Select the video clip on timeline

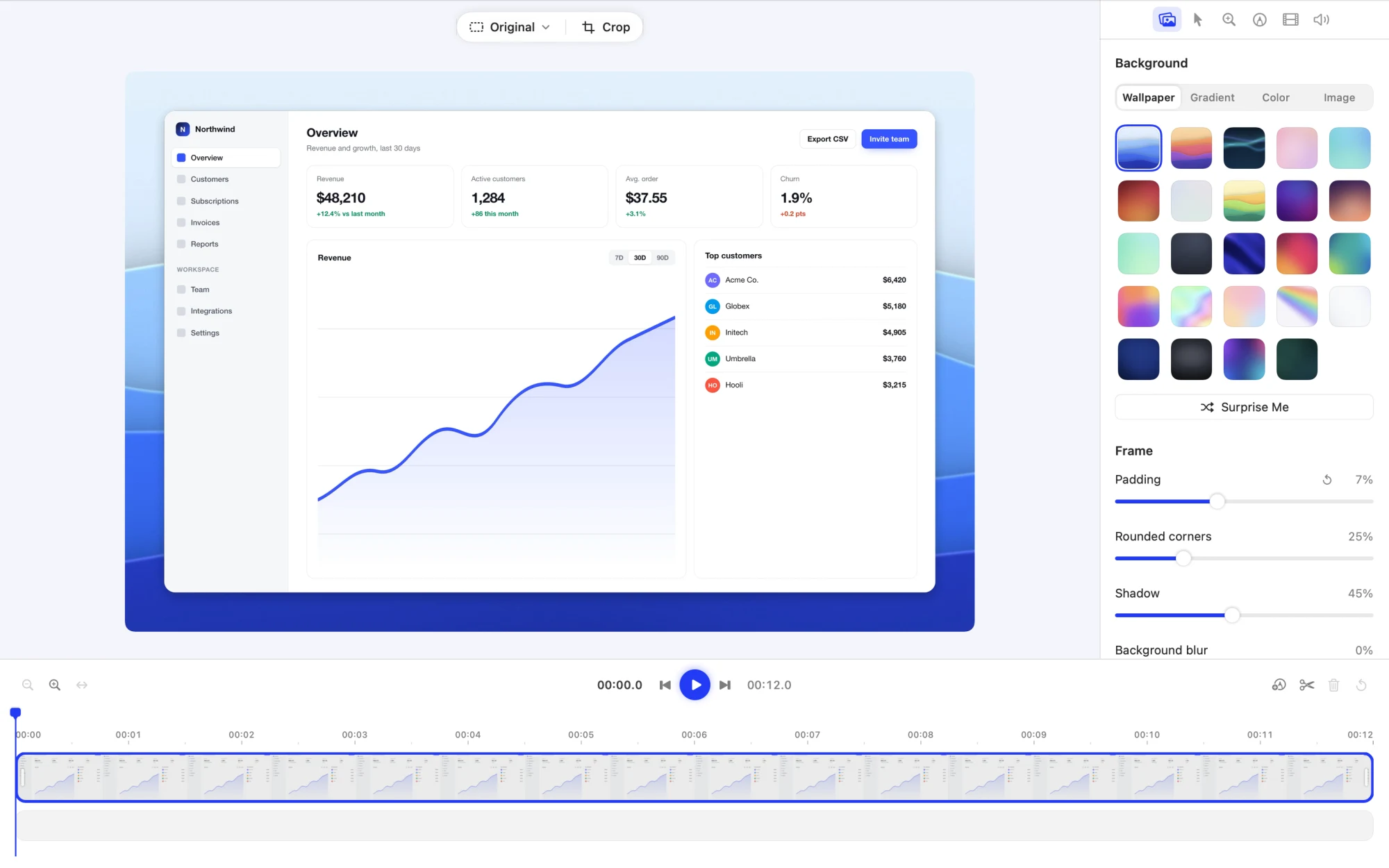pyautogui.click(x=694, y=778)
